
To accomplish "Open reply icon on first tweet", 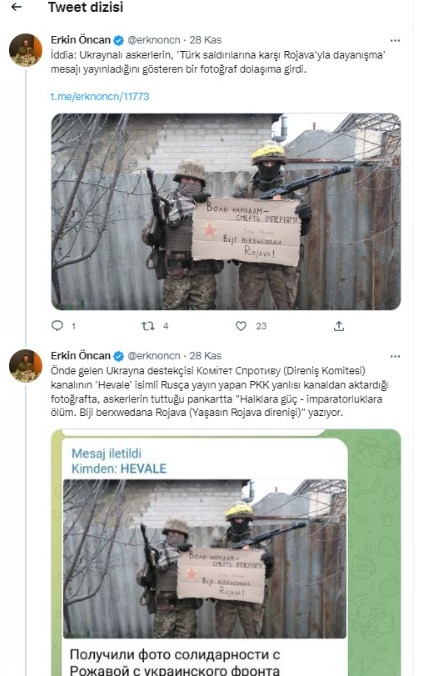I will [57, 325].
